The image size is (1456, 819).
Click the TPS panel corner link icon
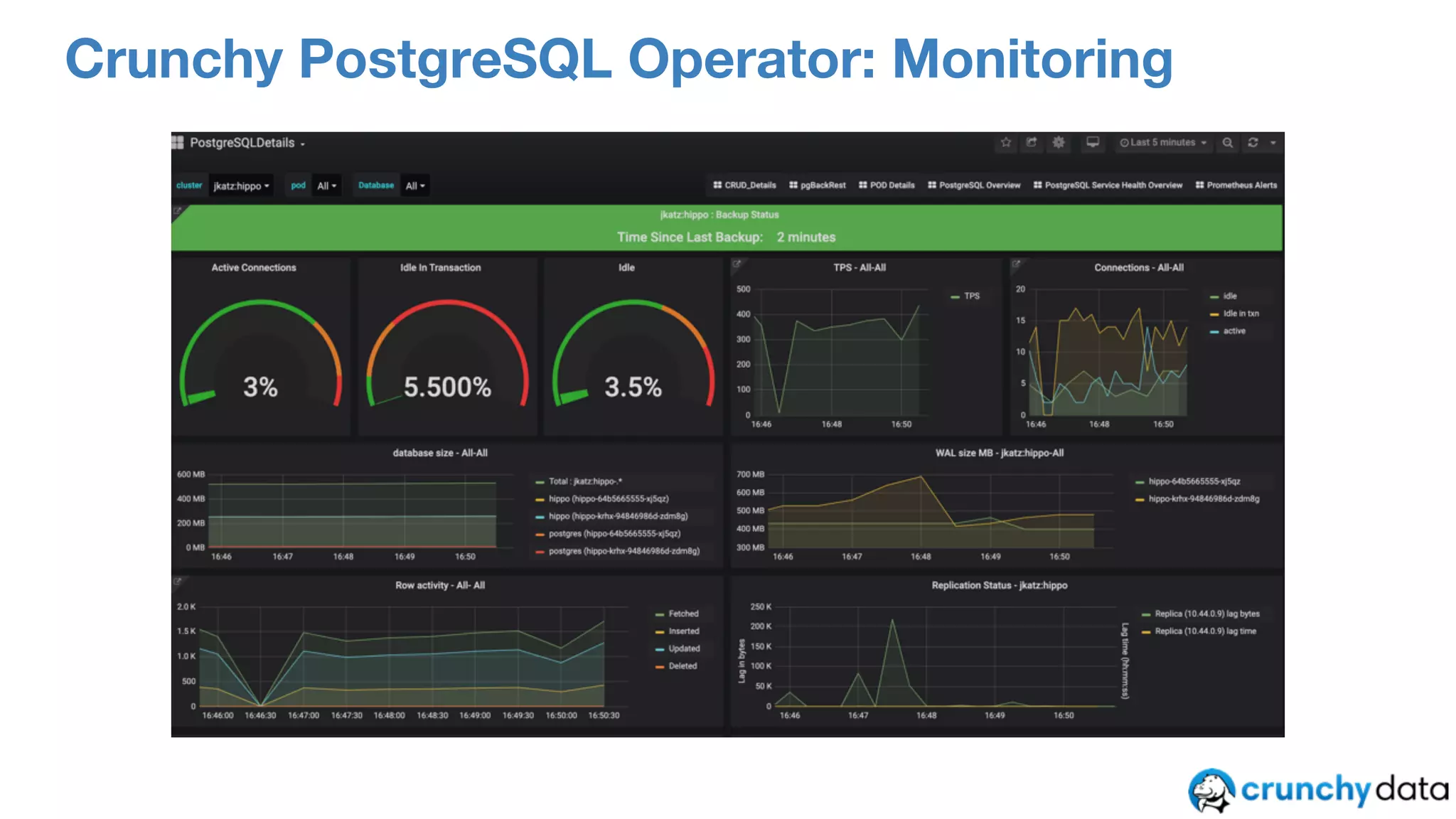pos(737,264)
